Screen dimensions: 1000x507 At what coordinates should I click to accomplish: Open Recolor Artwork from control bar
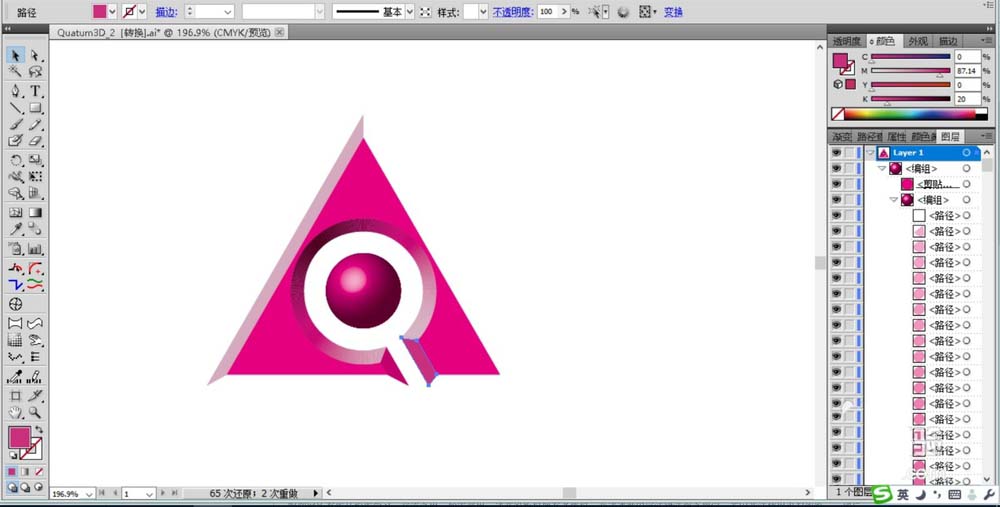623,11
